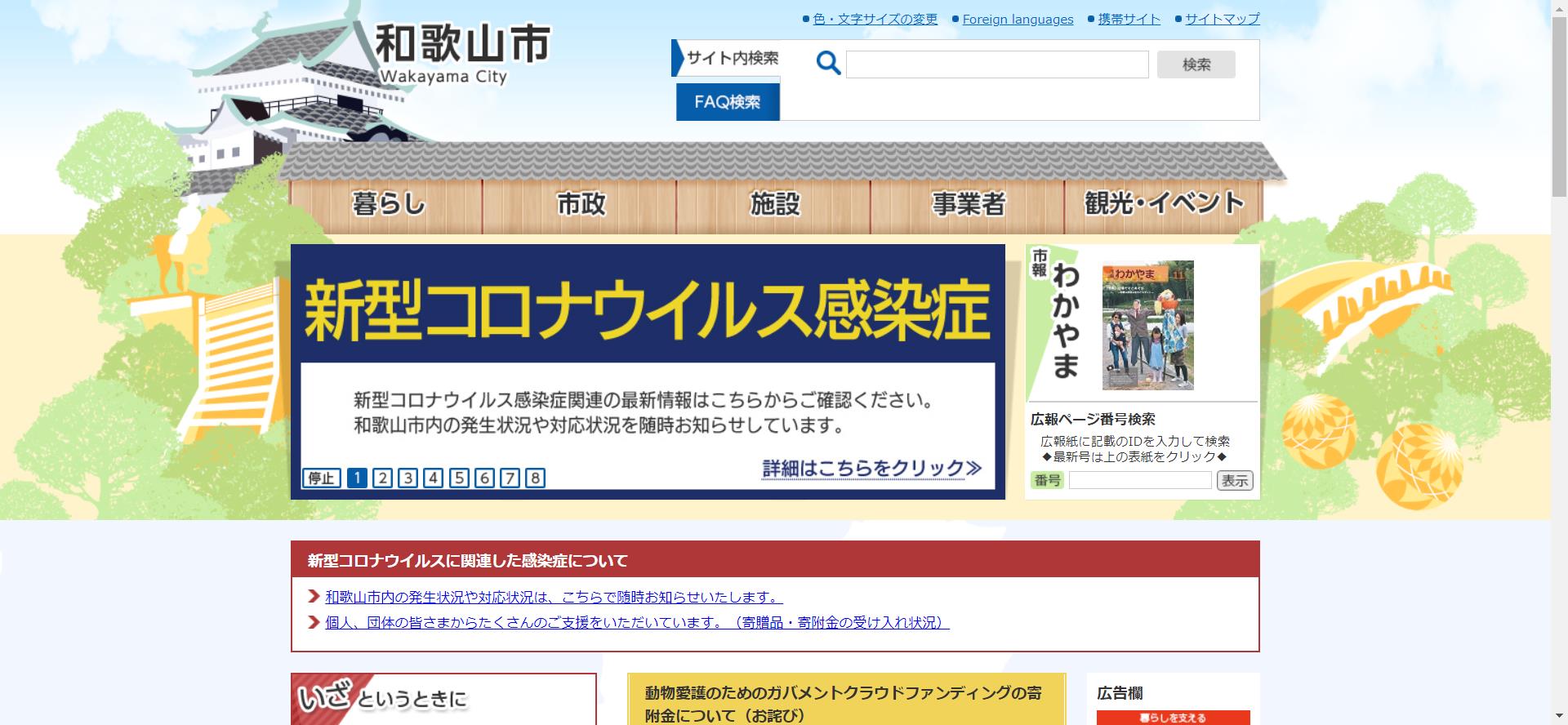
Task: Open the 観光・イベント navigation menu
Action: pyautogui.click(x=1163, y=203)
